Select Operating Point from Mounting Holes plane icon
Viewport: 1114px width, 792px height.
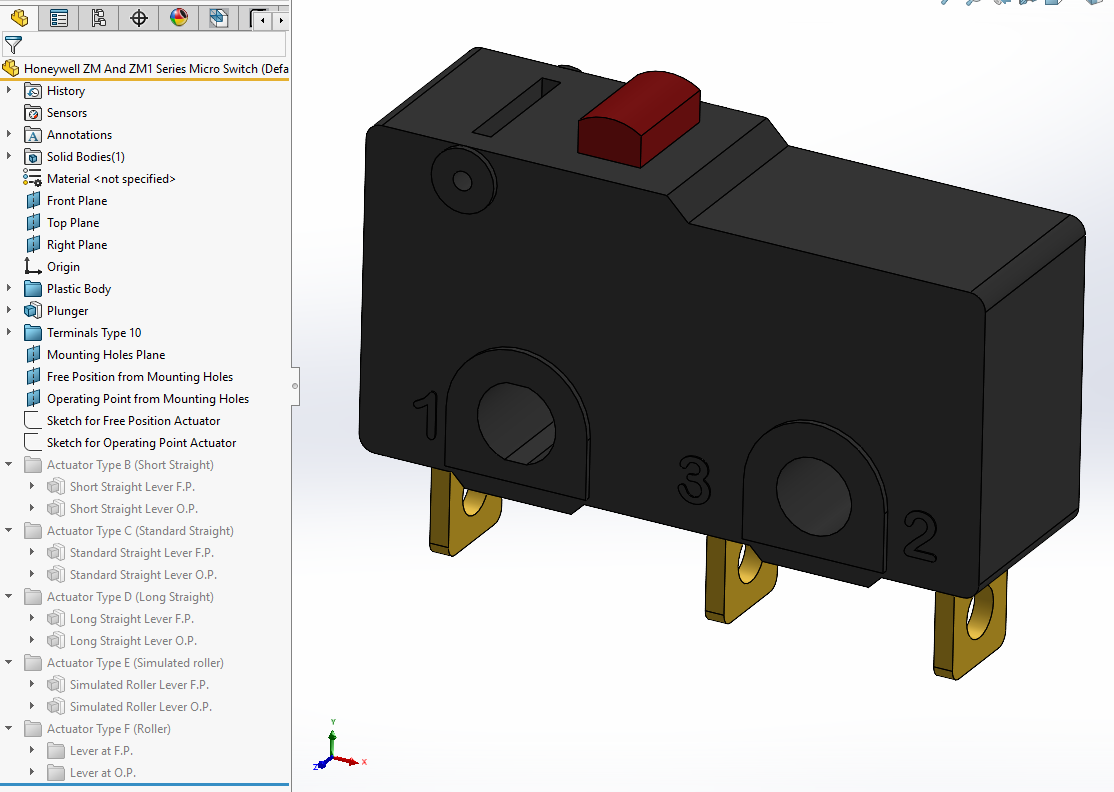click(33, 398)
